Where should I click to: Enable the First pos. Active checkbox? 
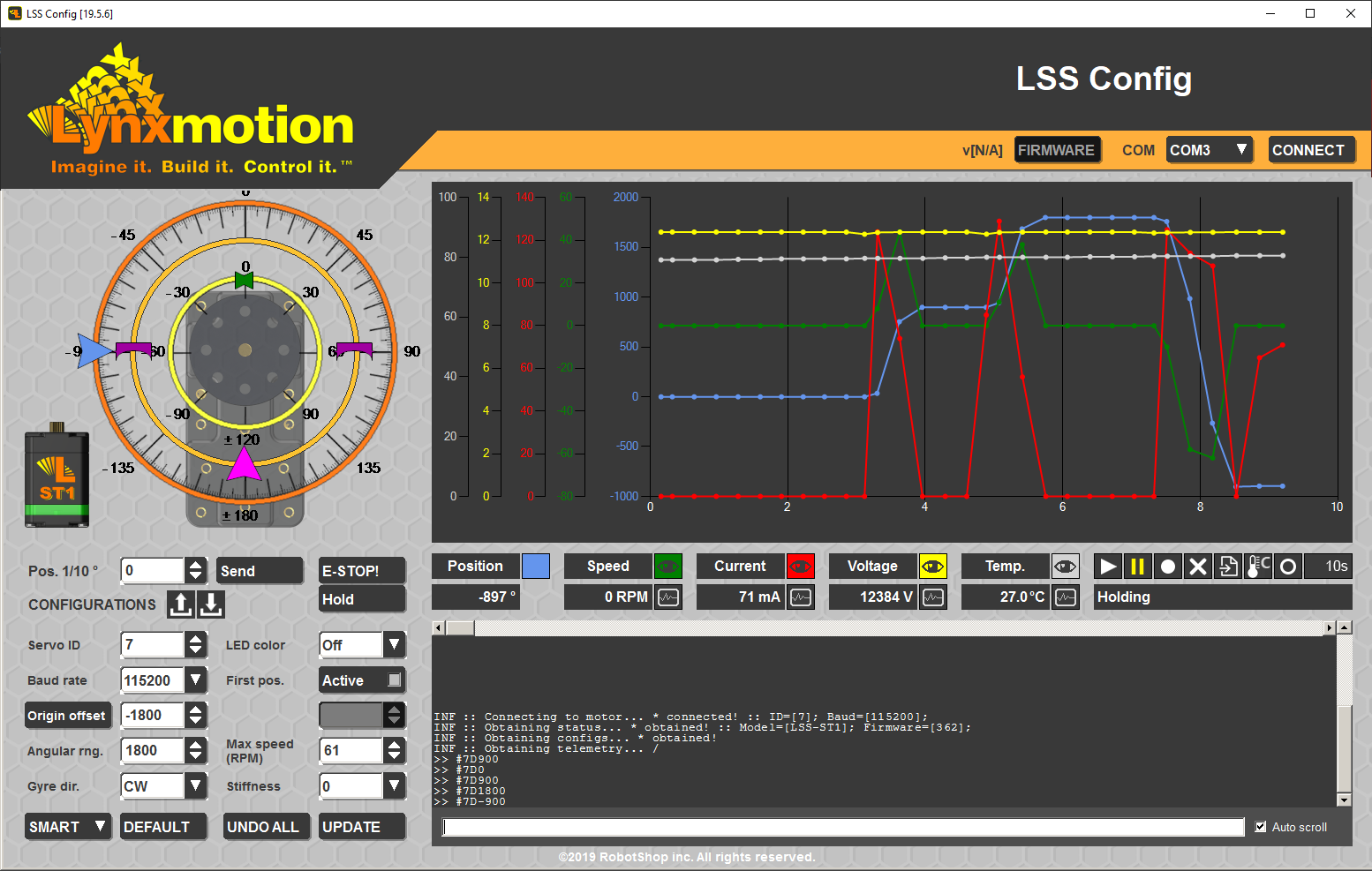click(395, 680)
